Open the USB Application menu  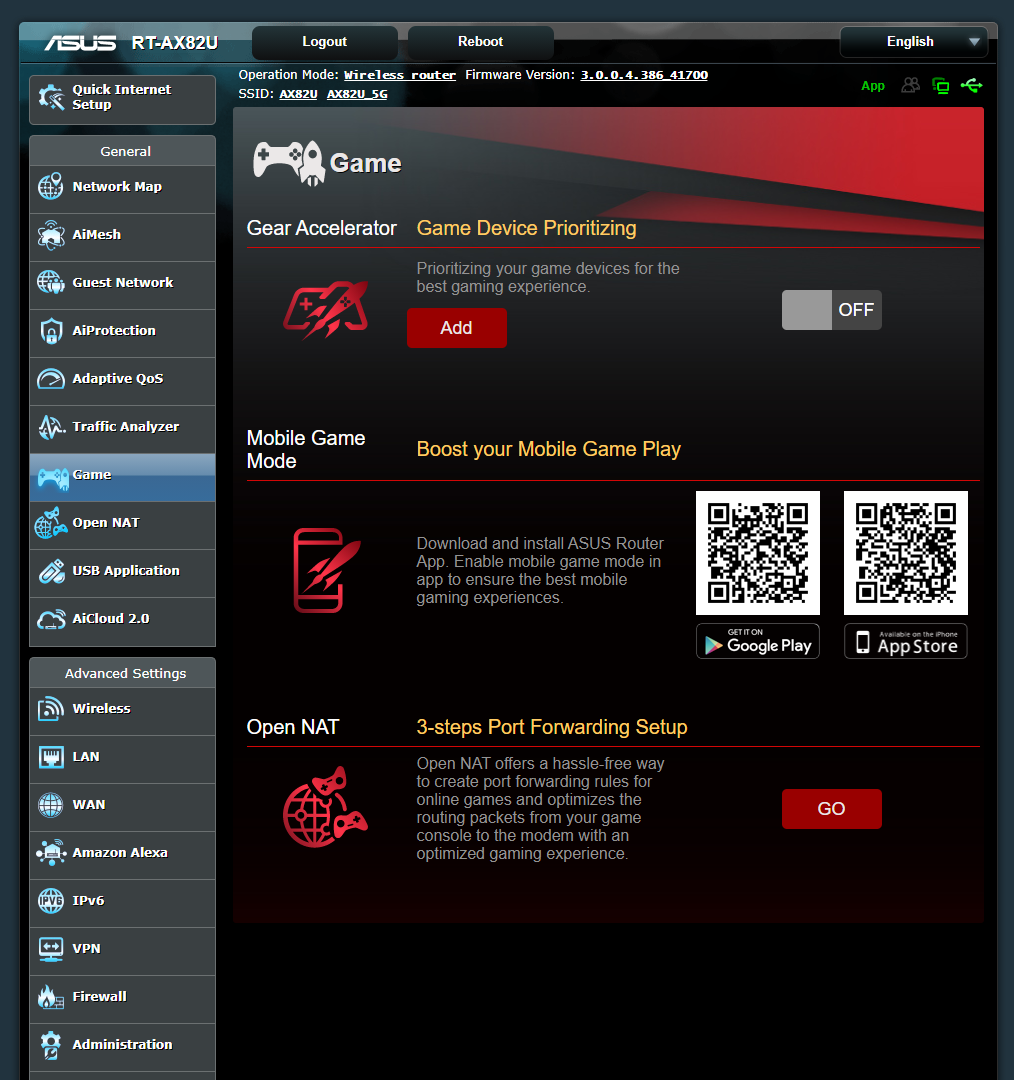tap(123, 572)
